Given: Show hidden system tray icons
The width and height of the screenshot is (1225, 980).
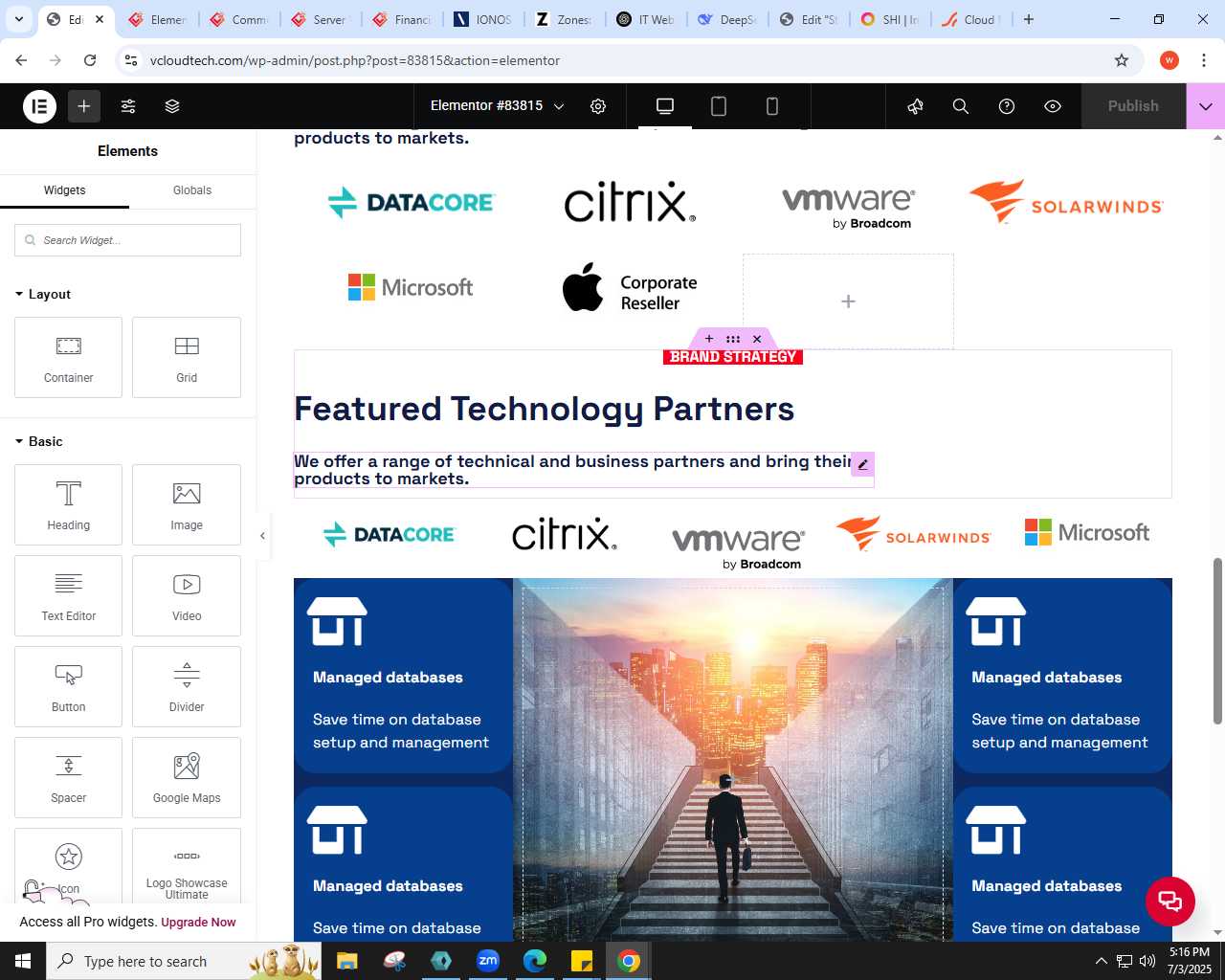Looking at the screenshot, I should point(1101,961).
